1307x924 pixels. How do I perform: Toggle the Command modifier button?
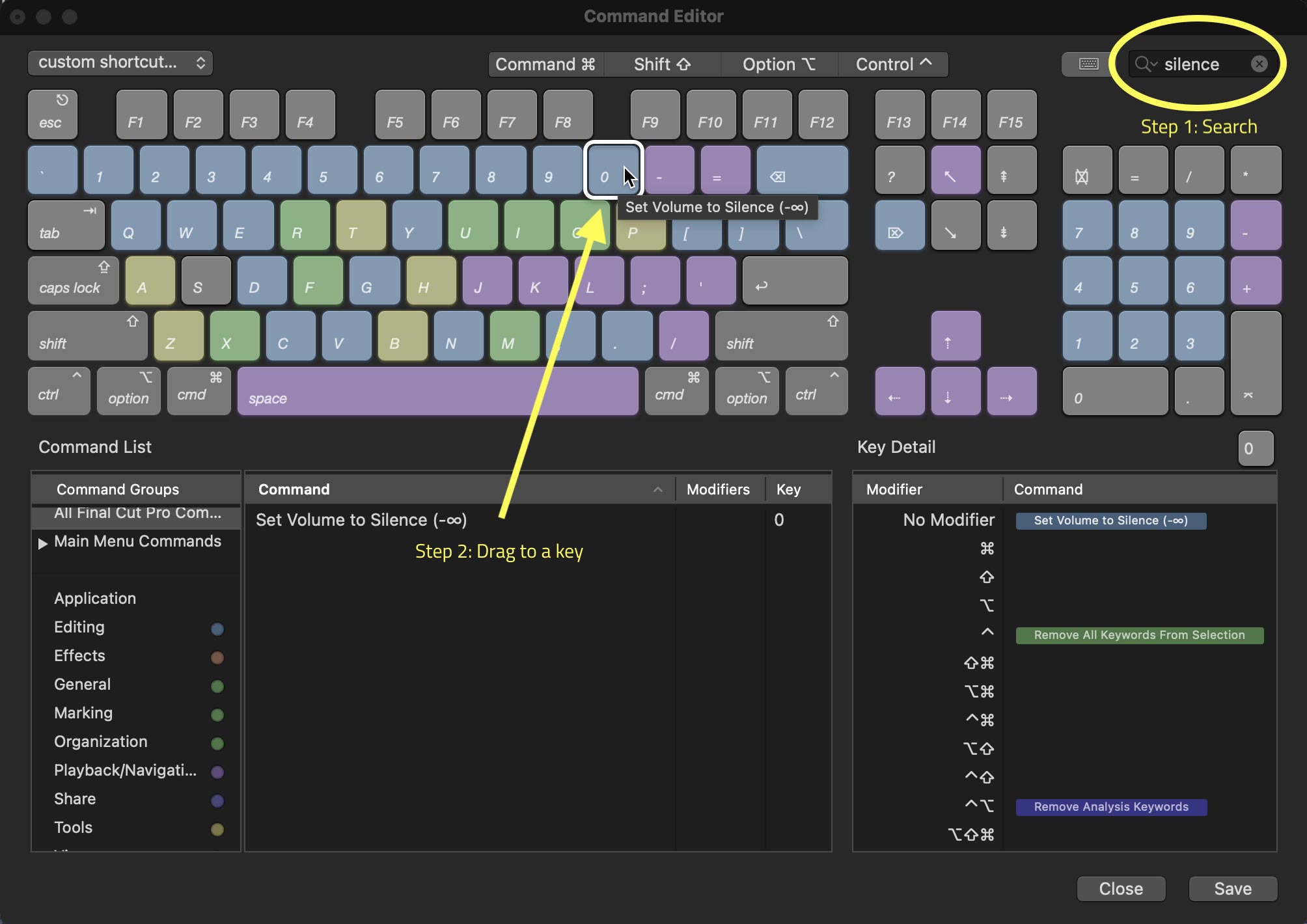[545, 64]
